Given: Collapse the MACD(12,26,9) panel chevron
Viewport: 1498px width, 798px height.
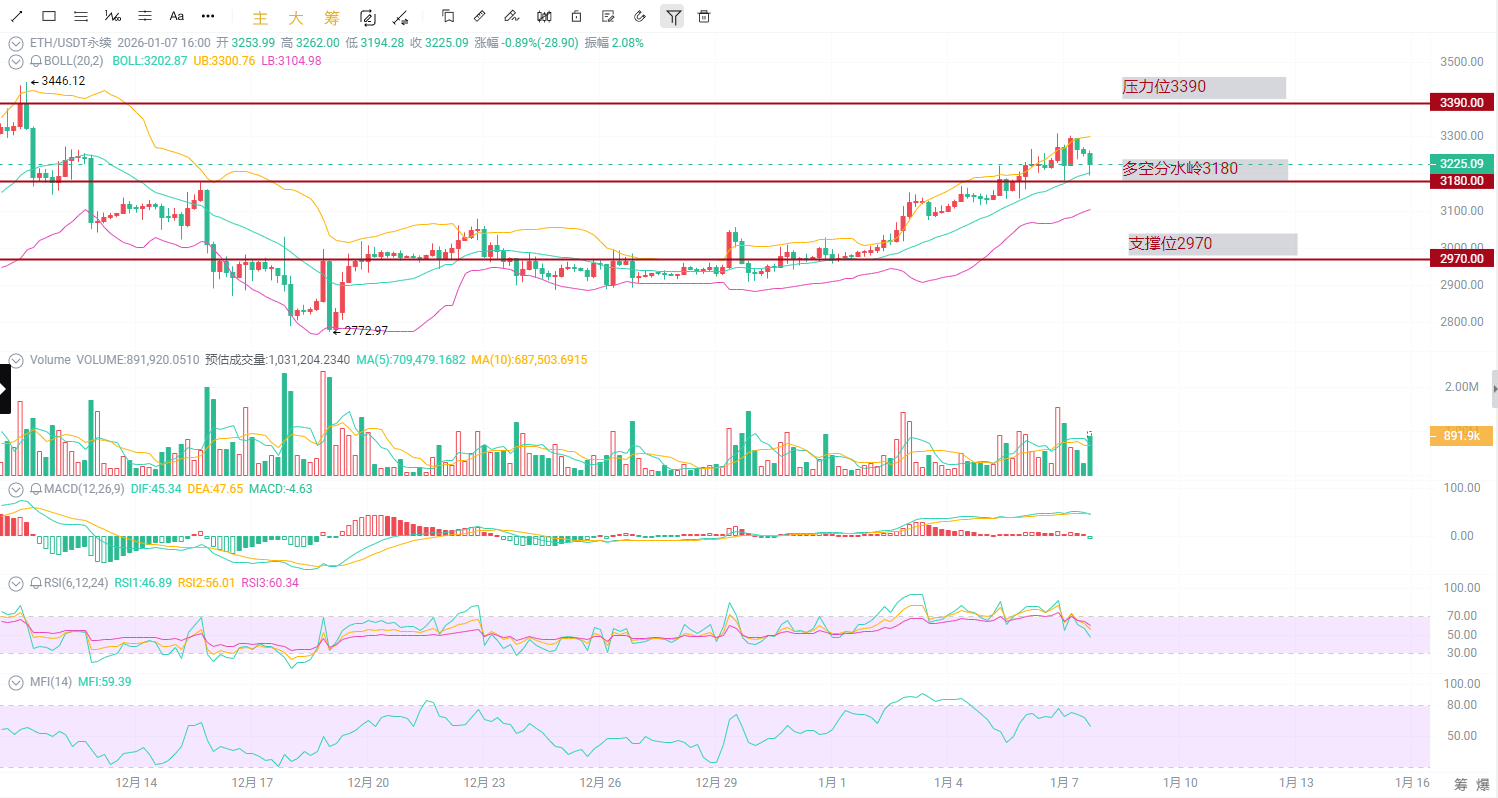Looking at the screenshot, I should point(16,489).
